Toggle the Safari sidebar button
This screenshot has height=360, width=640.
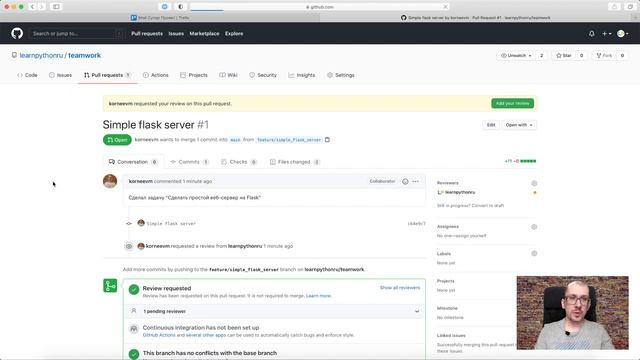tap(56, 7)
